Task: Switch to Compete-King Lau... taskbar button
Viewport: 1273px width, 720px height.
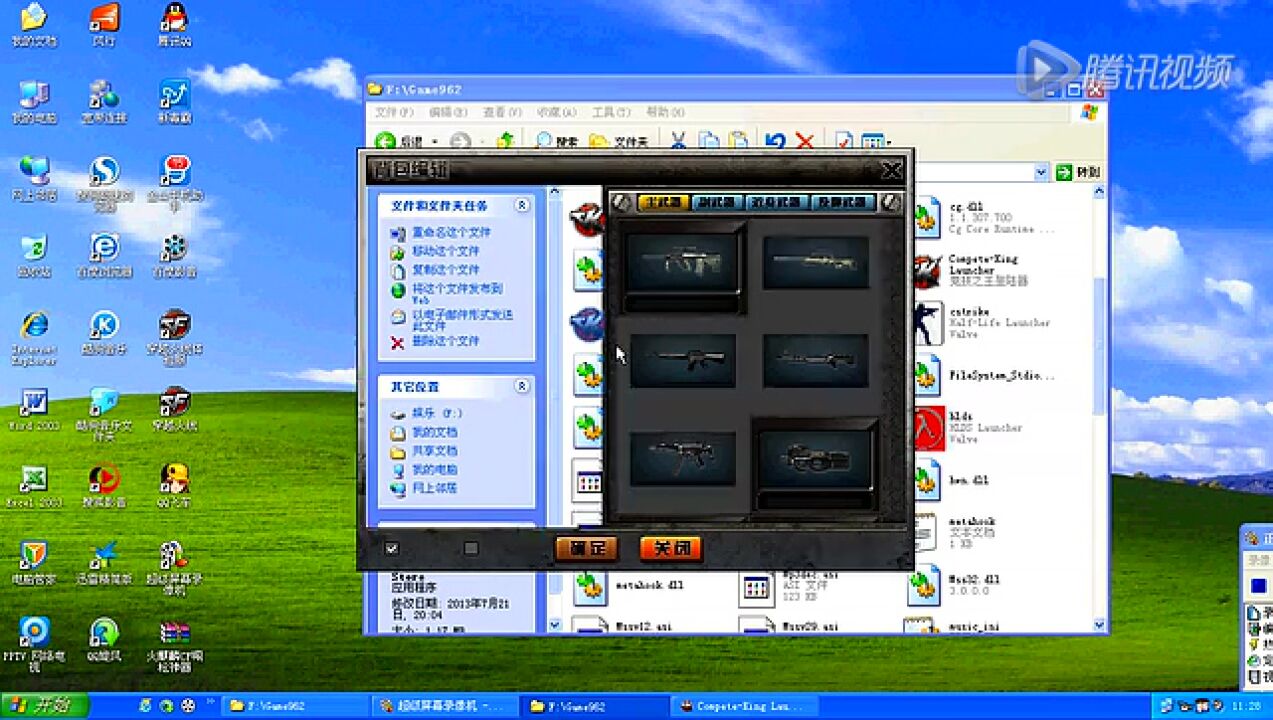Action: [x=744, y=706]
